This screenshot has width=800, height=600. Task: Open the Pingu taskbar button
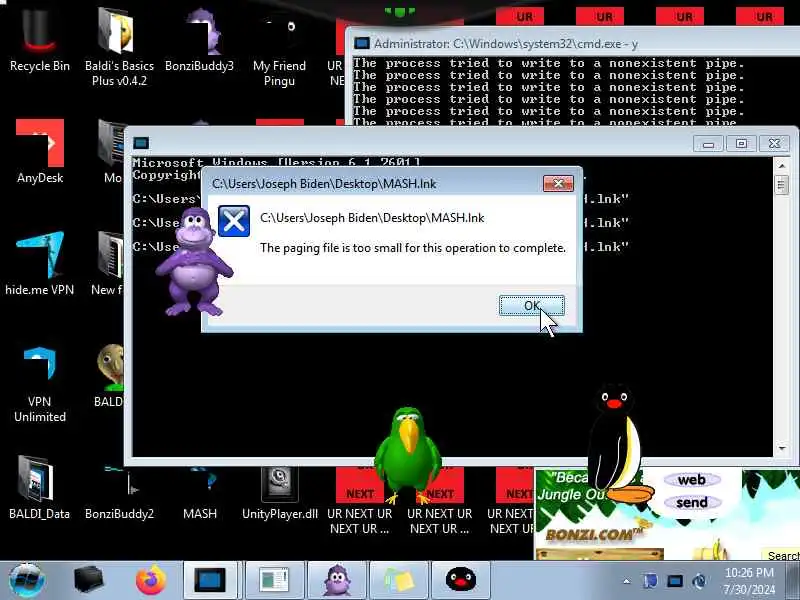point(461,581)
